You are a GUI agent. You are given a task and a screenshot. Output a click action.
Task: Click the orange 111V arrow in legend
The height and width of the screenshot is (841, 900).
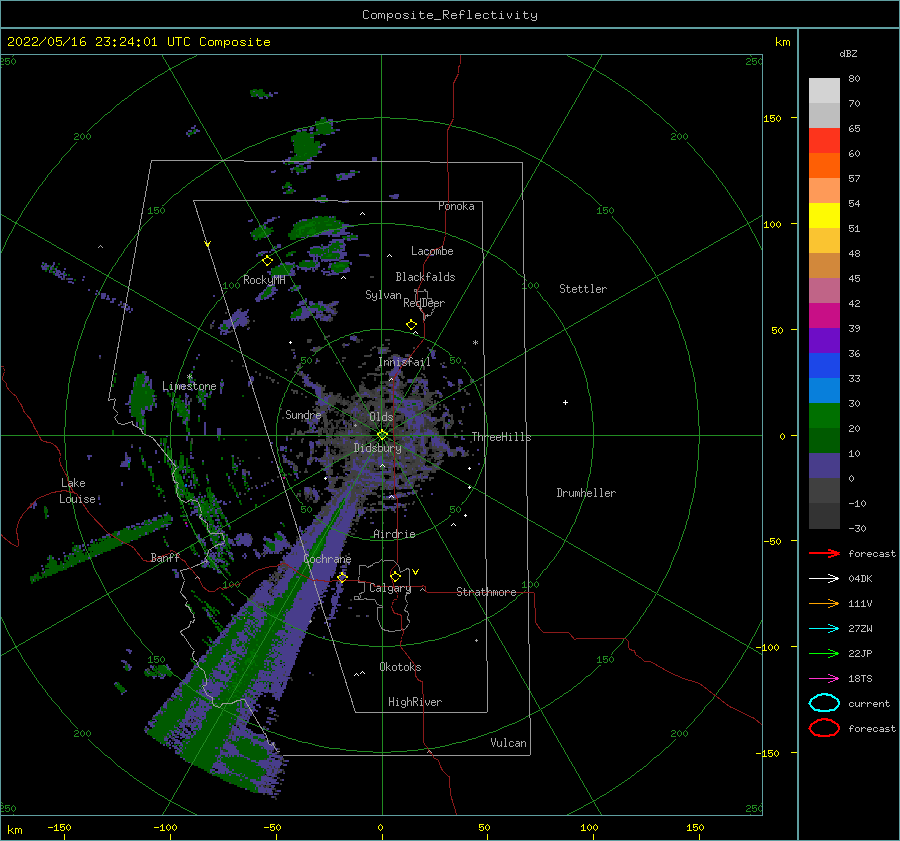pos(824,603)
